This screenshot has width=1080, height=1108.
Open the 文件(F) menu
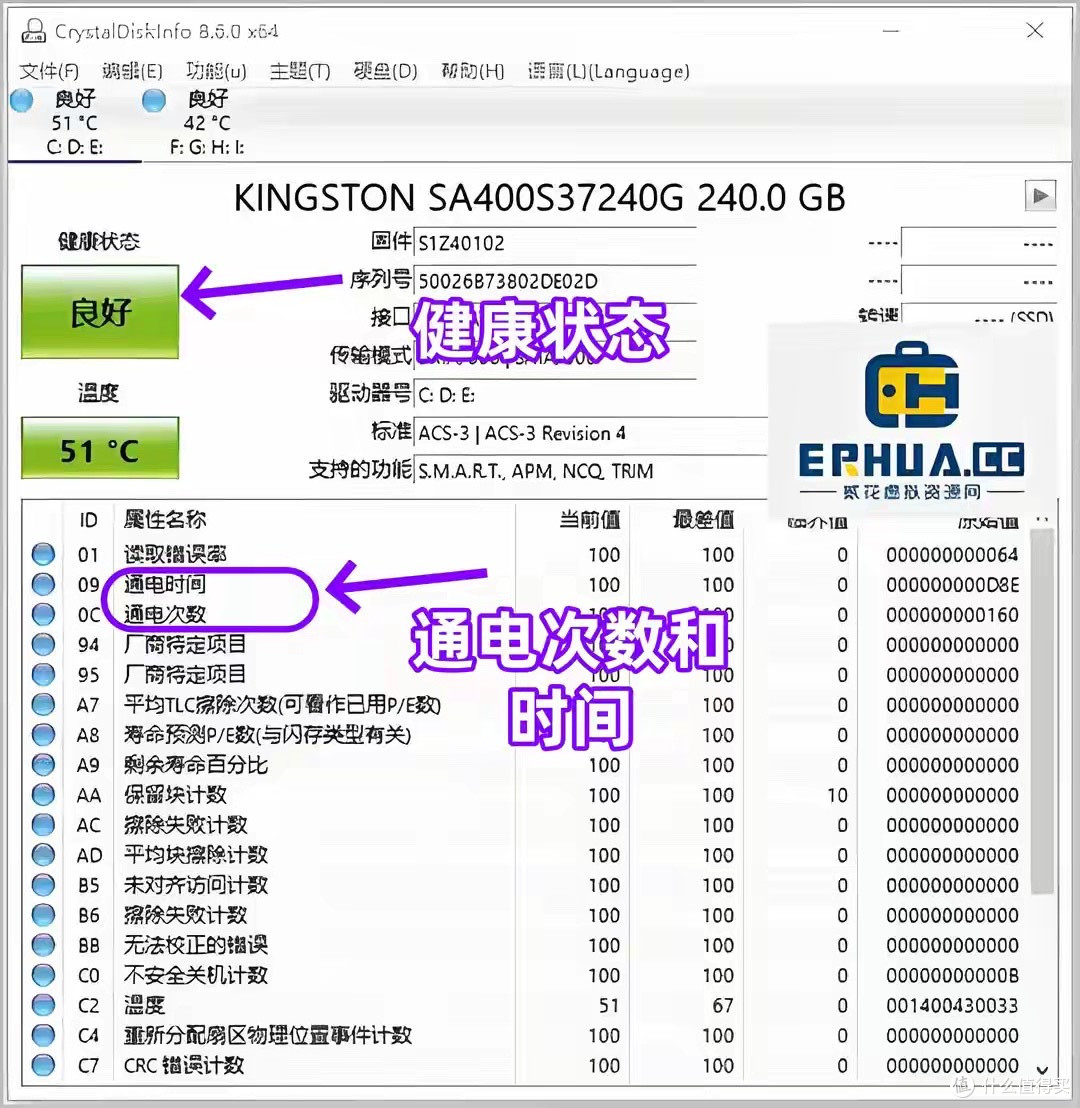[x=49, y=71]
